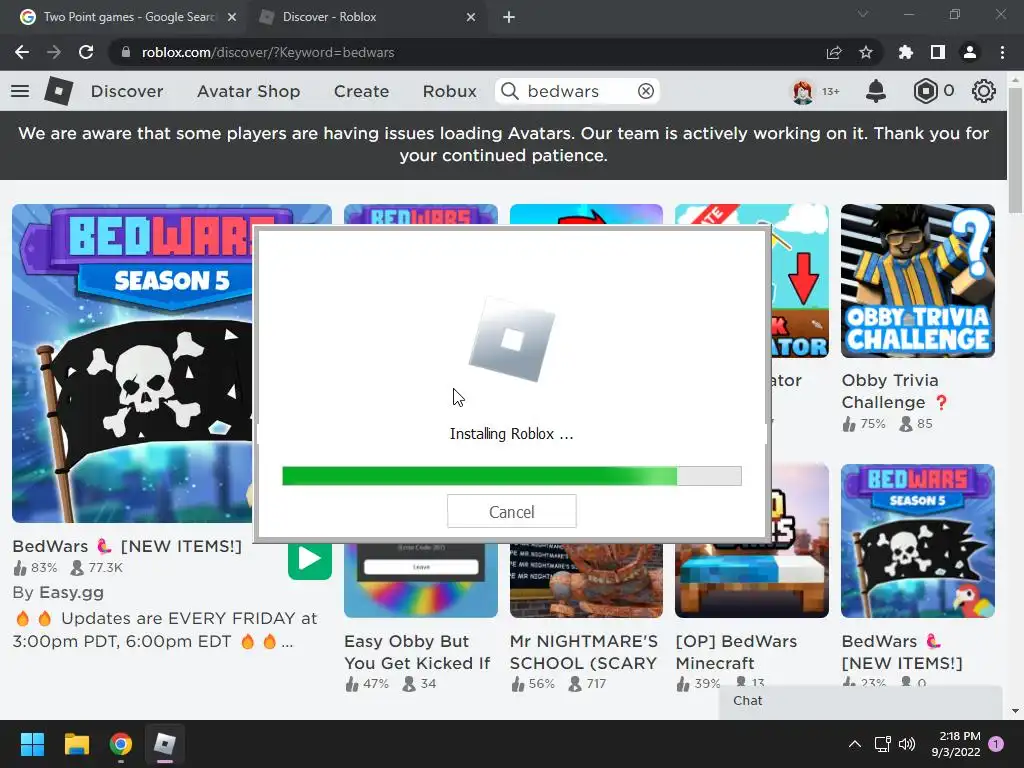Image resolution: width=1024 pixels, height=768 pixels.
Task: Open the Robux page
Action: pos(449,91)
